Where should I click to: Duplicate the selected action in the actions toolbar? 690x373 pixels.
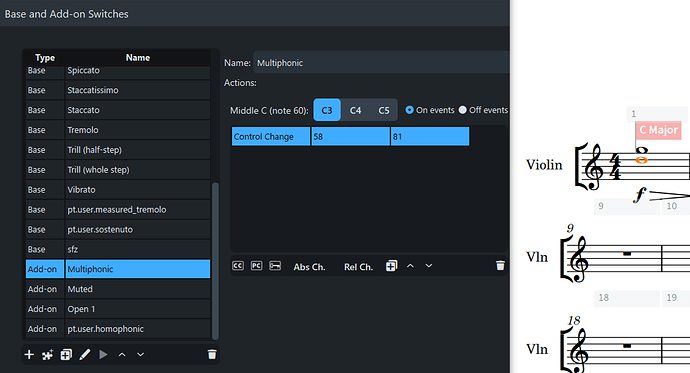coord(391,266)
